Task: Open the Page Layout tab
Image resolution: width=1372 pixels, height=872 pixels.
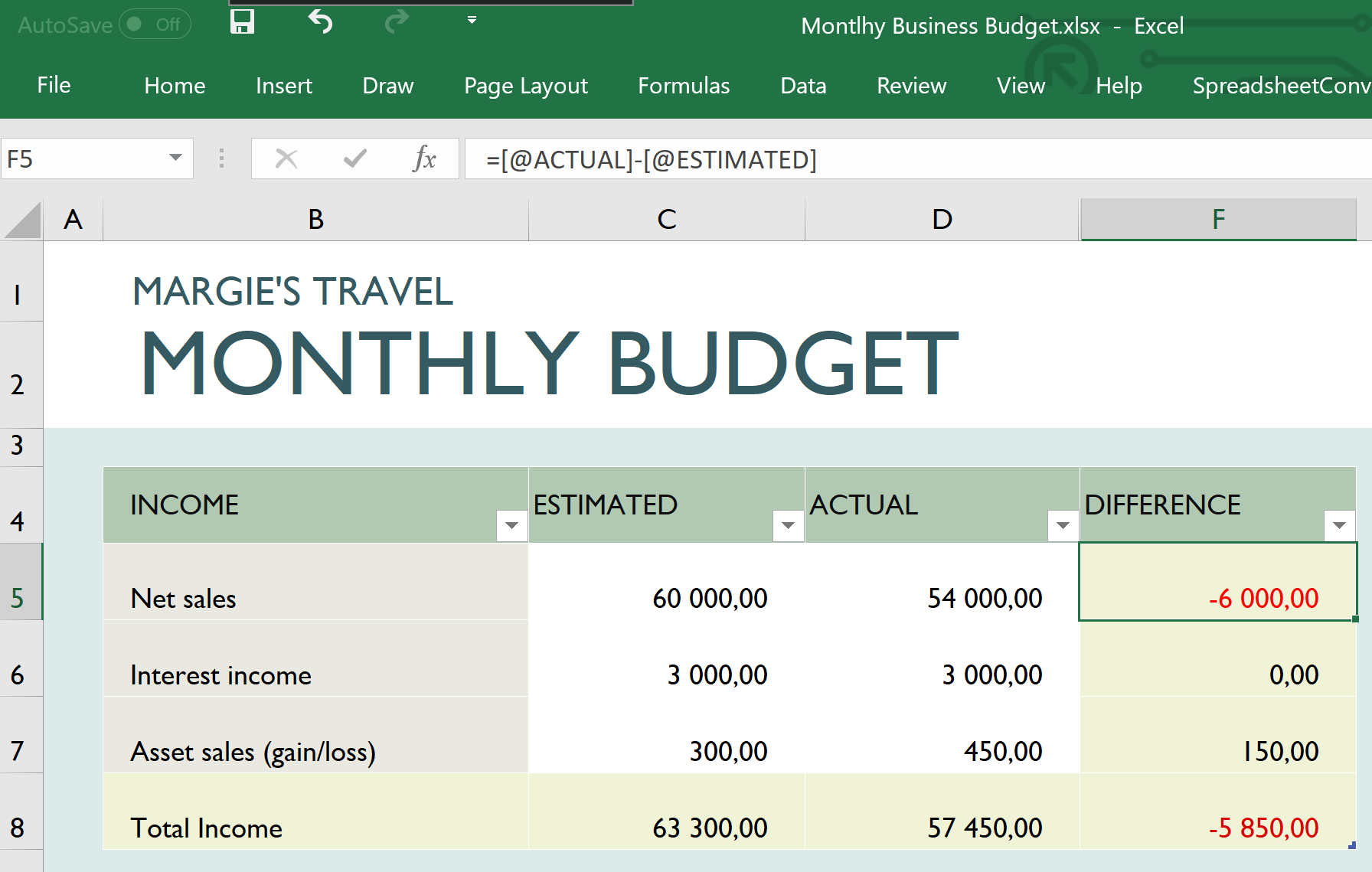Action: click(x=526, y=85)
